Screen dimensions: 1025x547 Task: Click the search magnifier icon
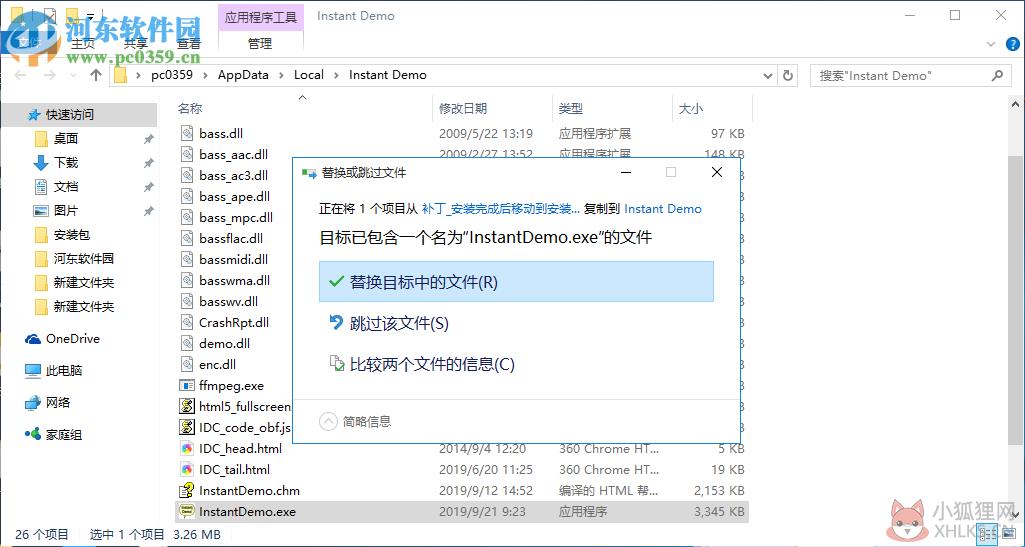(x=997, y=76)
